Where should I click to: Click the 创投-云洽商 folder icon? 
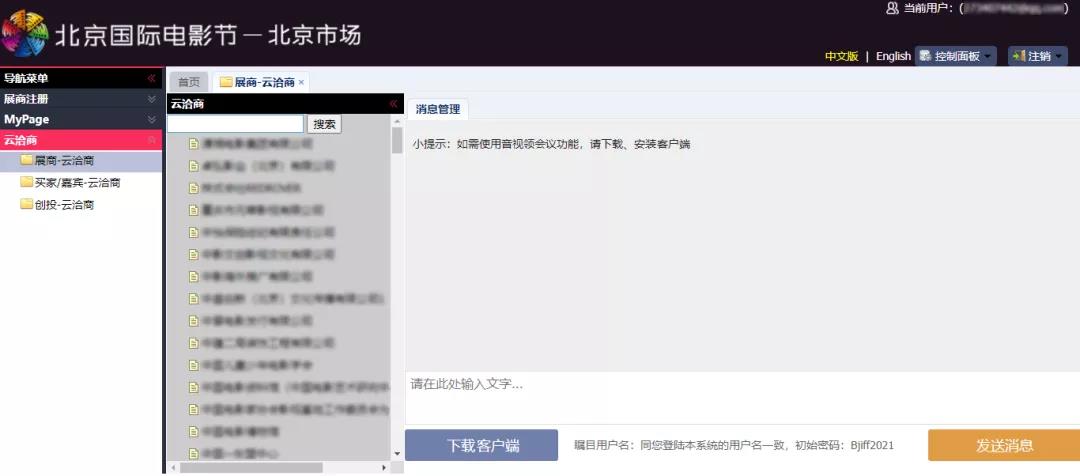(x=27, y=204)
